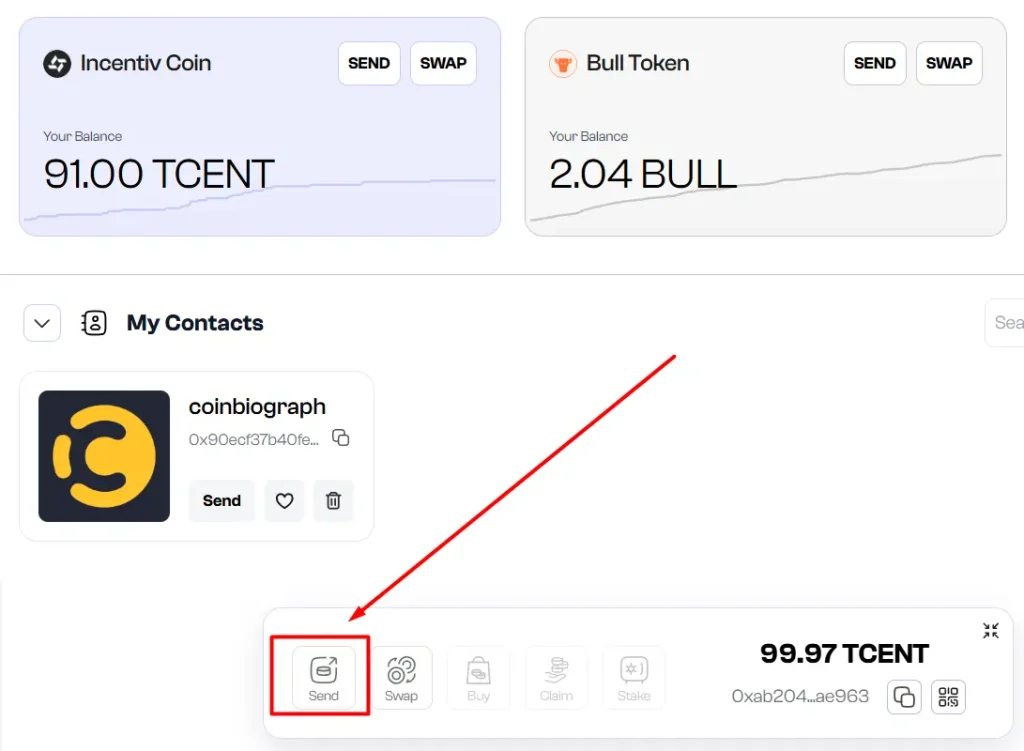The height and width of the screenshot is (751, 1024).
Task: Show the wallet QR code
Action: pos(948,697)
